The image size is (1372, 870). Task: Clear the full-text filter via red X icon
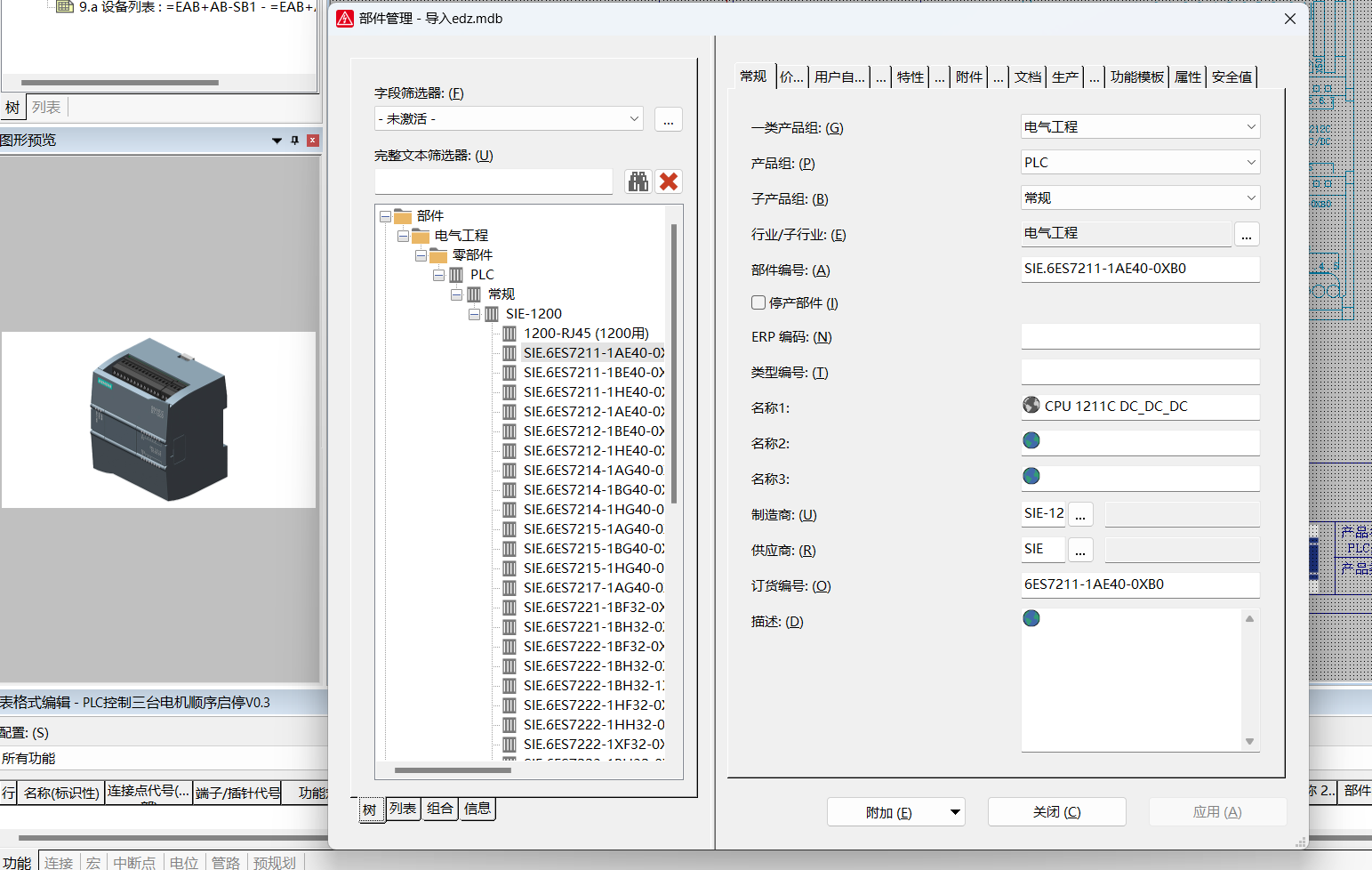pos(668,181)
